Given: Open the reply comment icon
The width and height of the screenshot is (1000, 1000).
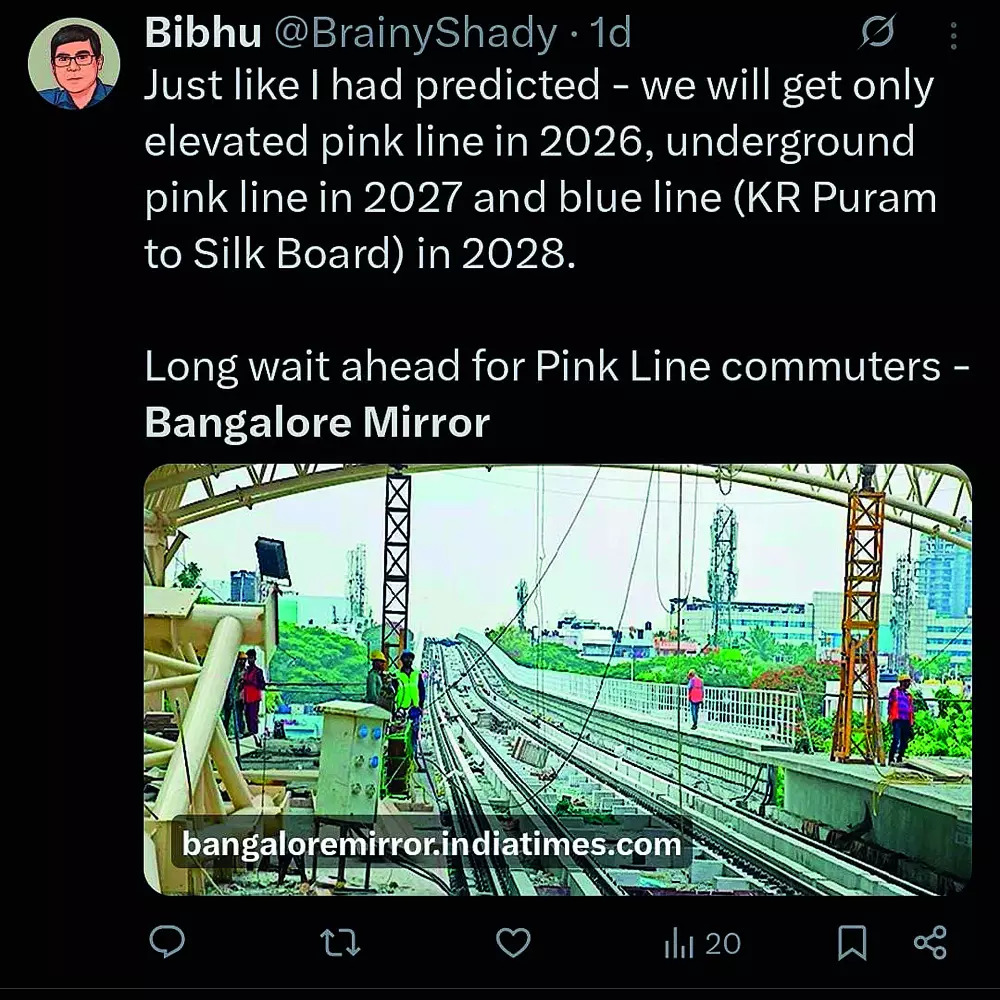Looking at the screenshot, I should [167, 942].
